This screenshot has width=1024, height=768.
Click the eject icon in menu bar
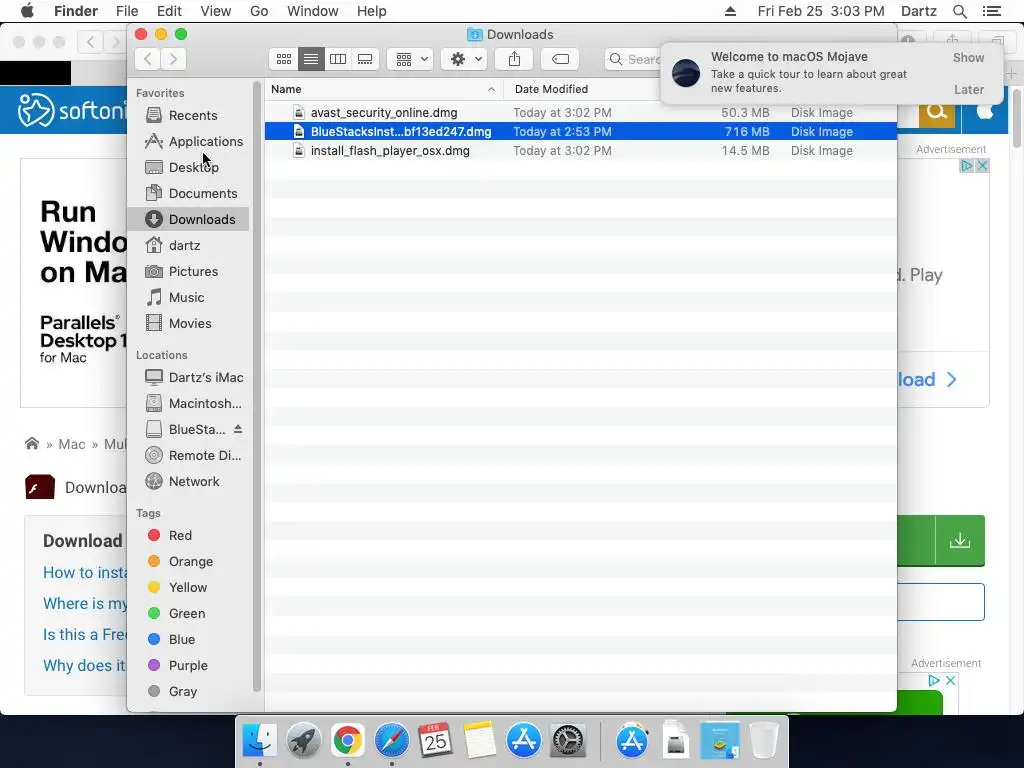(x=730, y=11)
